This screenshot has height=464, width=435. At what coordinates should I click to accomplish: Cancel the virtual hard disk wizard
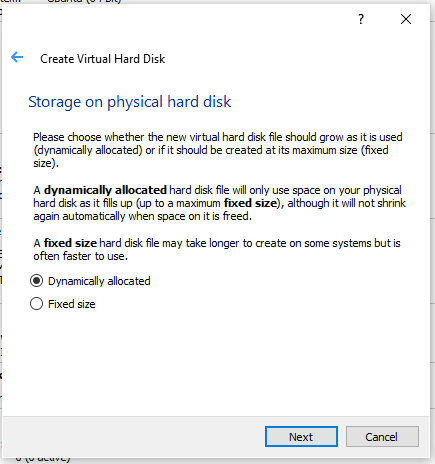point(382,437)
